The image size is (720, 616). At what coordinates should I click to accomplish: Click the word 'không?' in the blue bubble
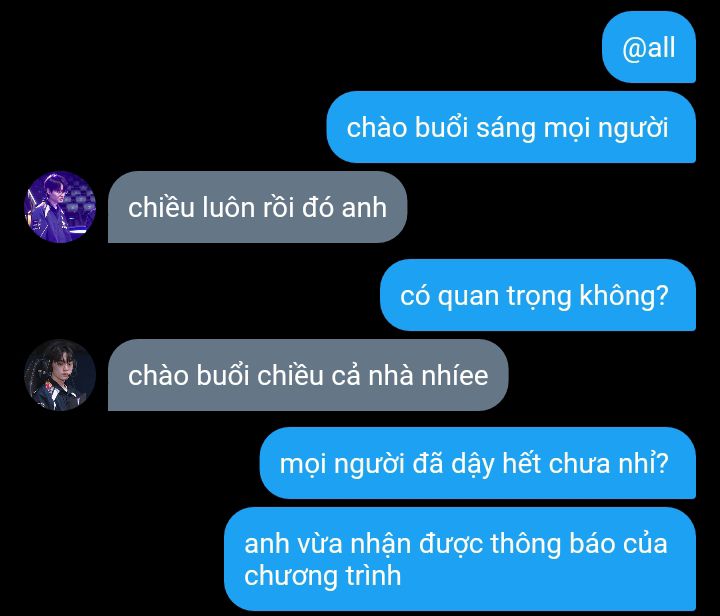click(x=624, y=296)
